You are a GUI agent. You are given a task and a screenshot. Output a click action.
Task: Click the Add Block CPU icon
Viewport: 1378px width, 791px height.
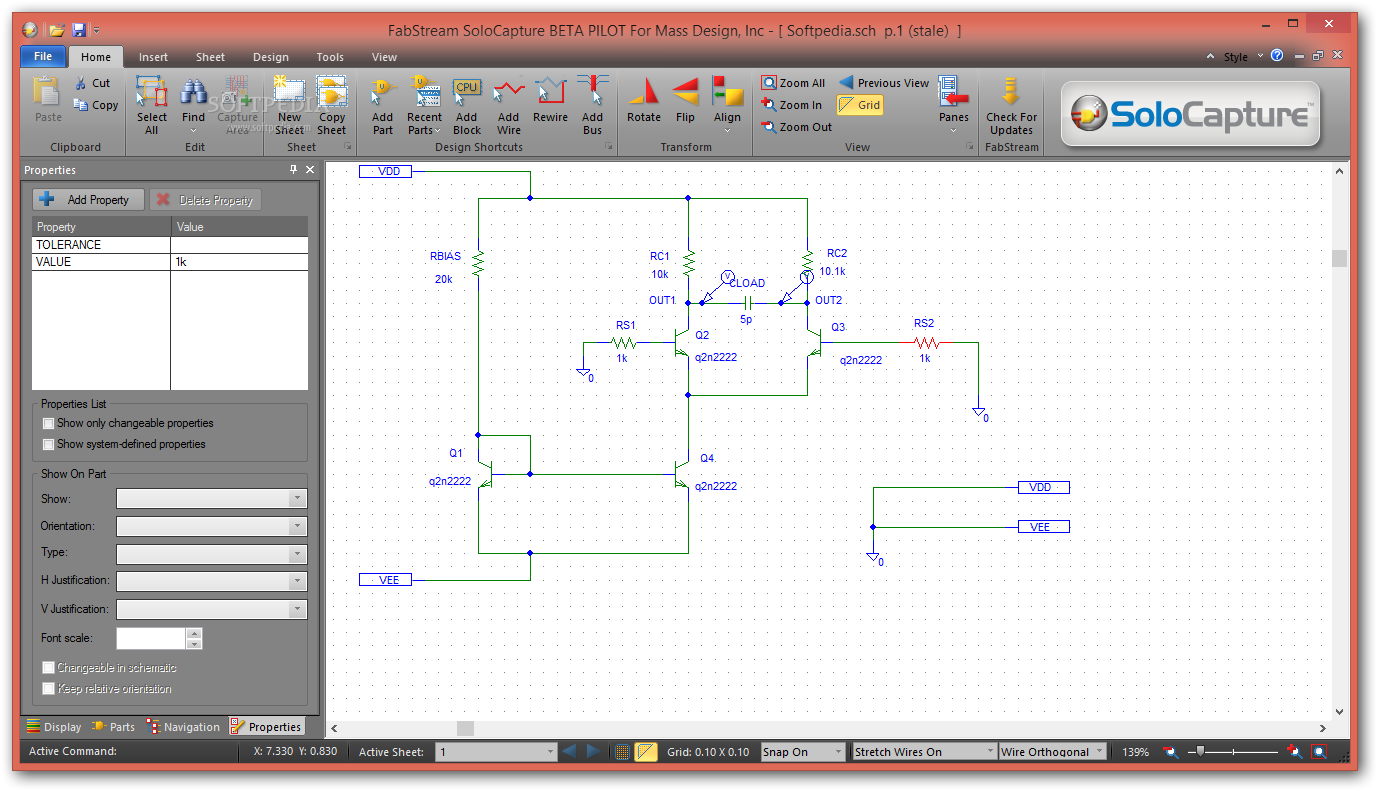(x=467, y=92)
